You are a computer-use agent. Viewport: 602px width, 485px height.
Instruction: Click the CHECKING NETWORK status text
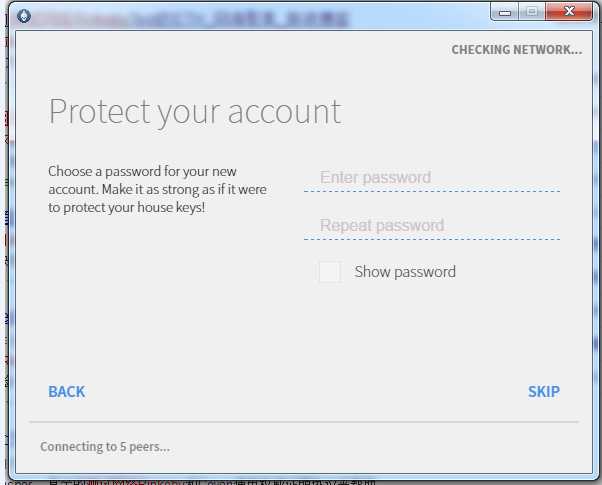[x=516, y=50]
